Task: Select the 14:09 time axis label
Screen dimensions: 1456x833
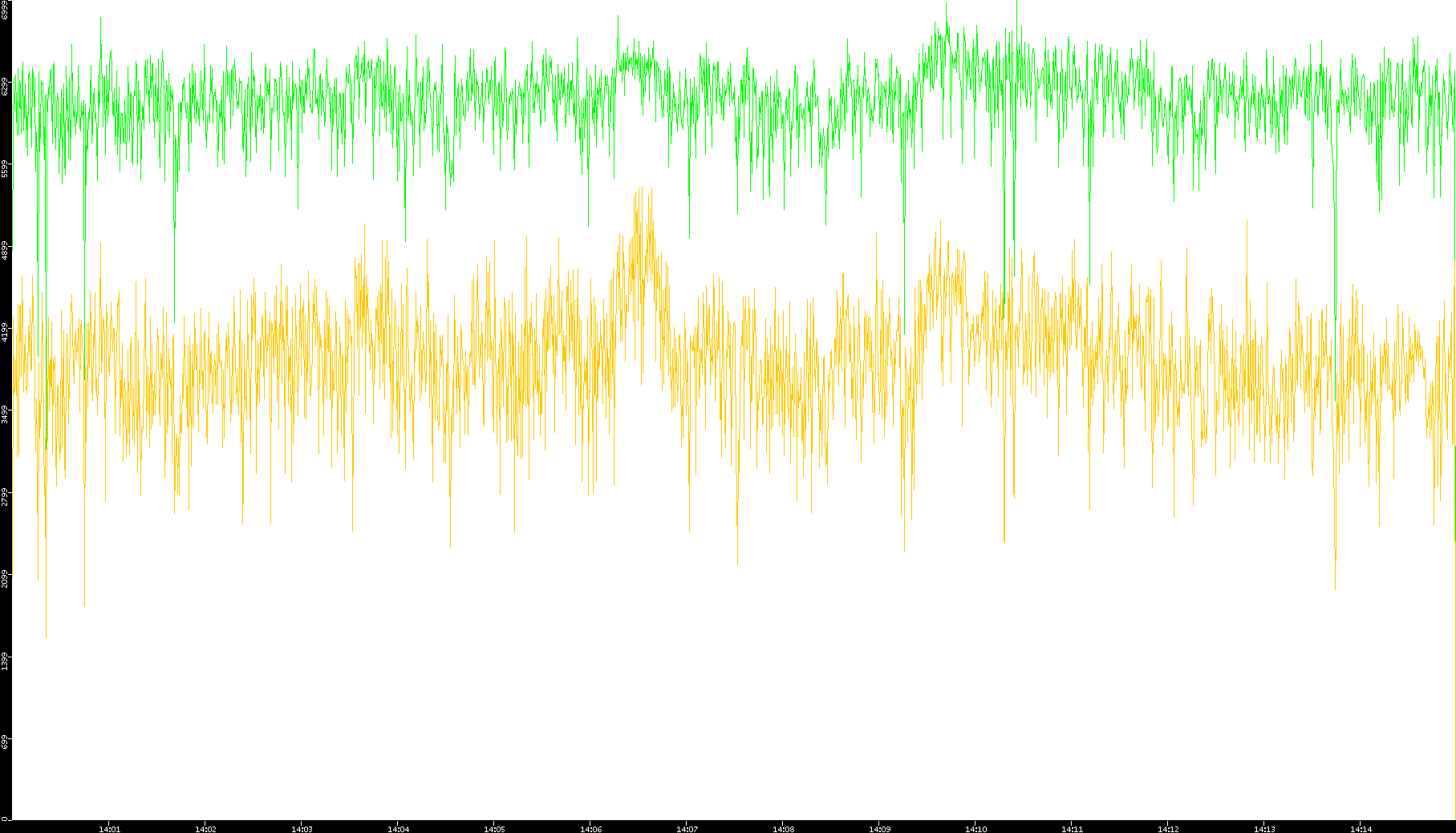Action: click(879, 829)
